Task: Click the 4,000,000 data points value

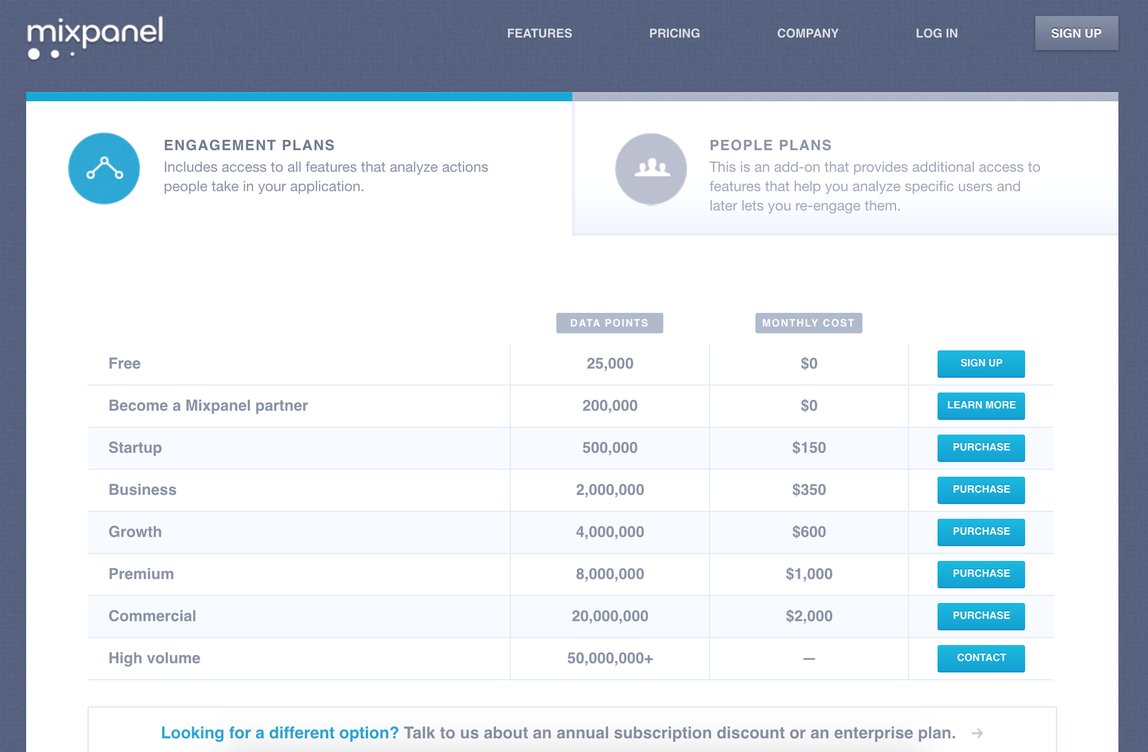Action: [x=610, y=532]
